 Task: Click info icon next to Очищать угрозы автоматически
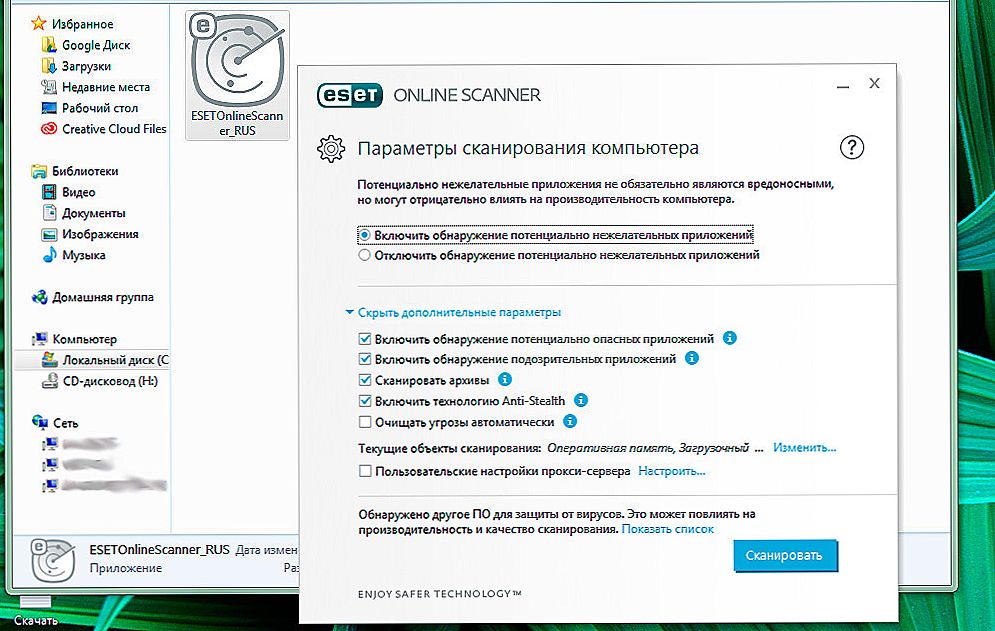(x=570, y=422)
